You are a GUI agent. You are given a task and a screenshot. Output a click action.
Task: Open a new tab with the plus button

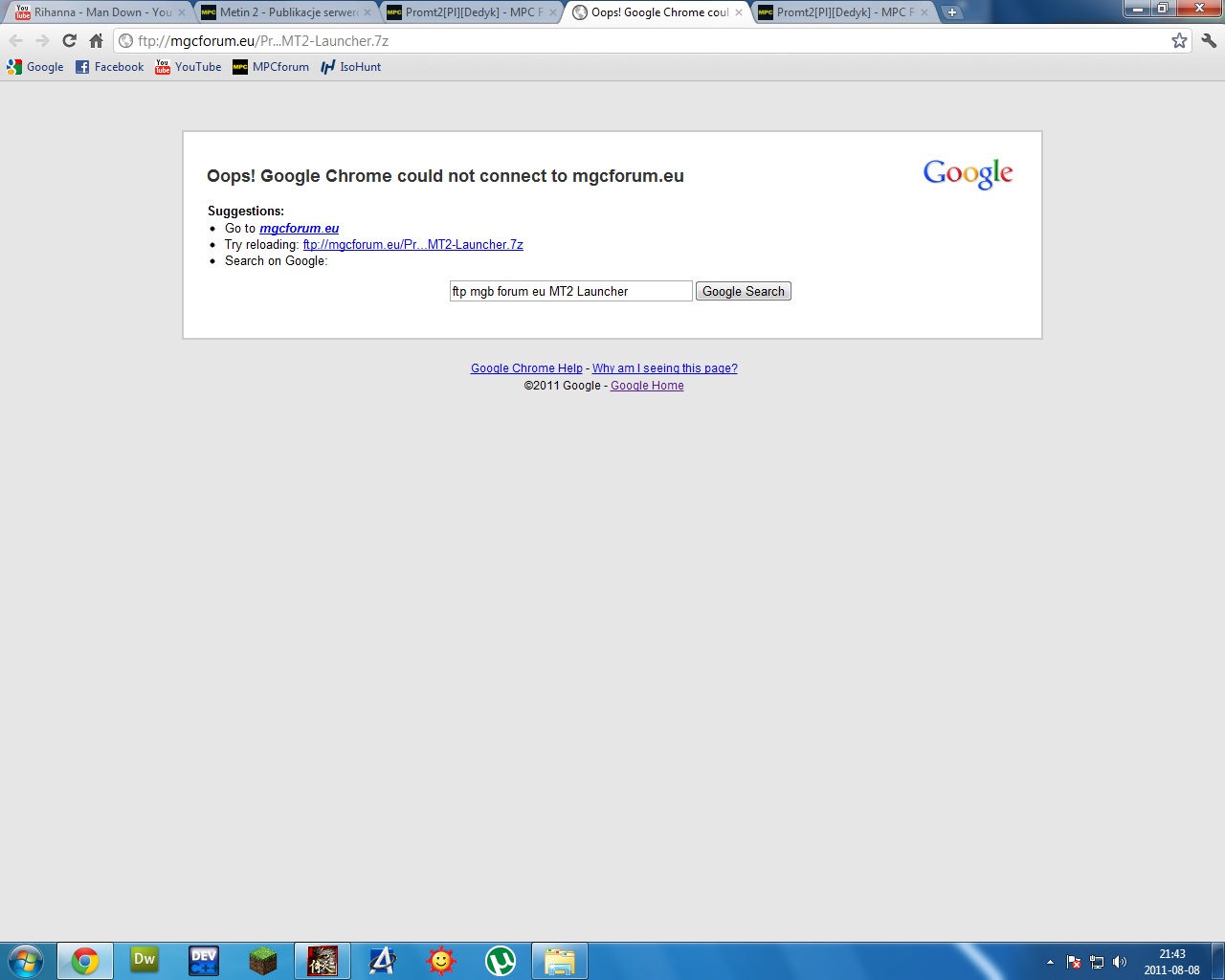point(952,12)
